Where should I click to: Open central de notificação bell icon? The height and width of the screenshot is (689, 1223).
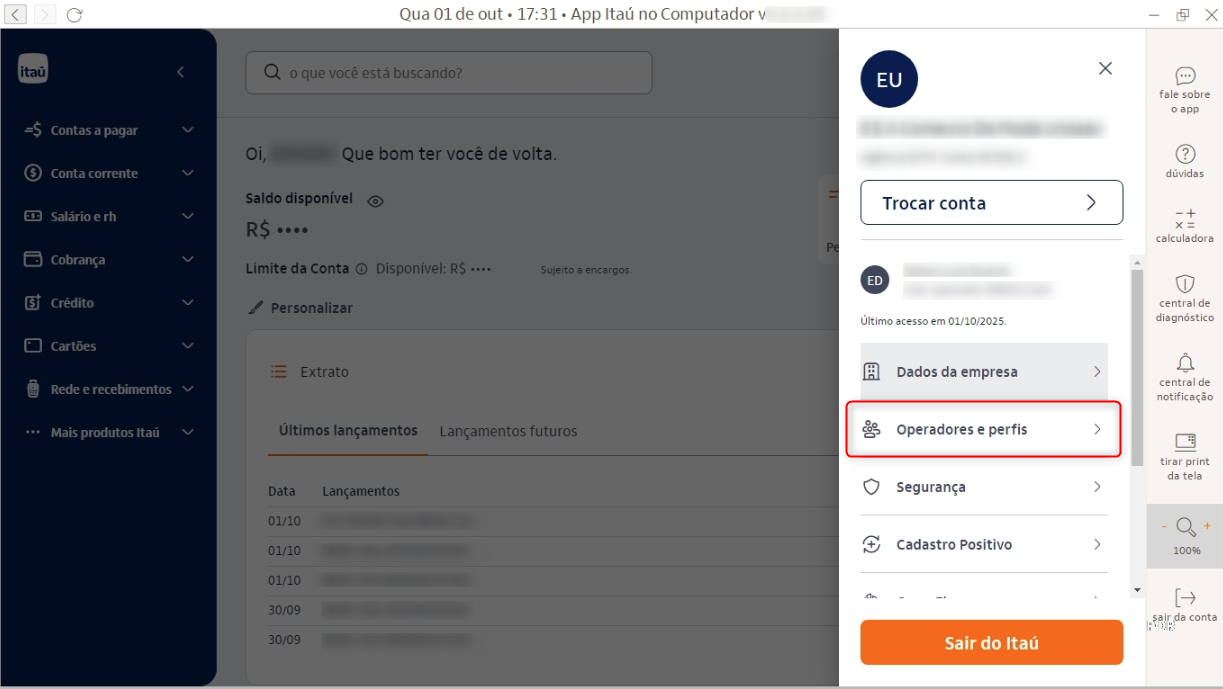point(1185,363)
